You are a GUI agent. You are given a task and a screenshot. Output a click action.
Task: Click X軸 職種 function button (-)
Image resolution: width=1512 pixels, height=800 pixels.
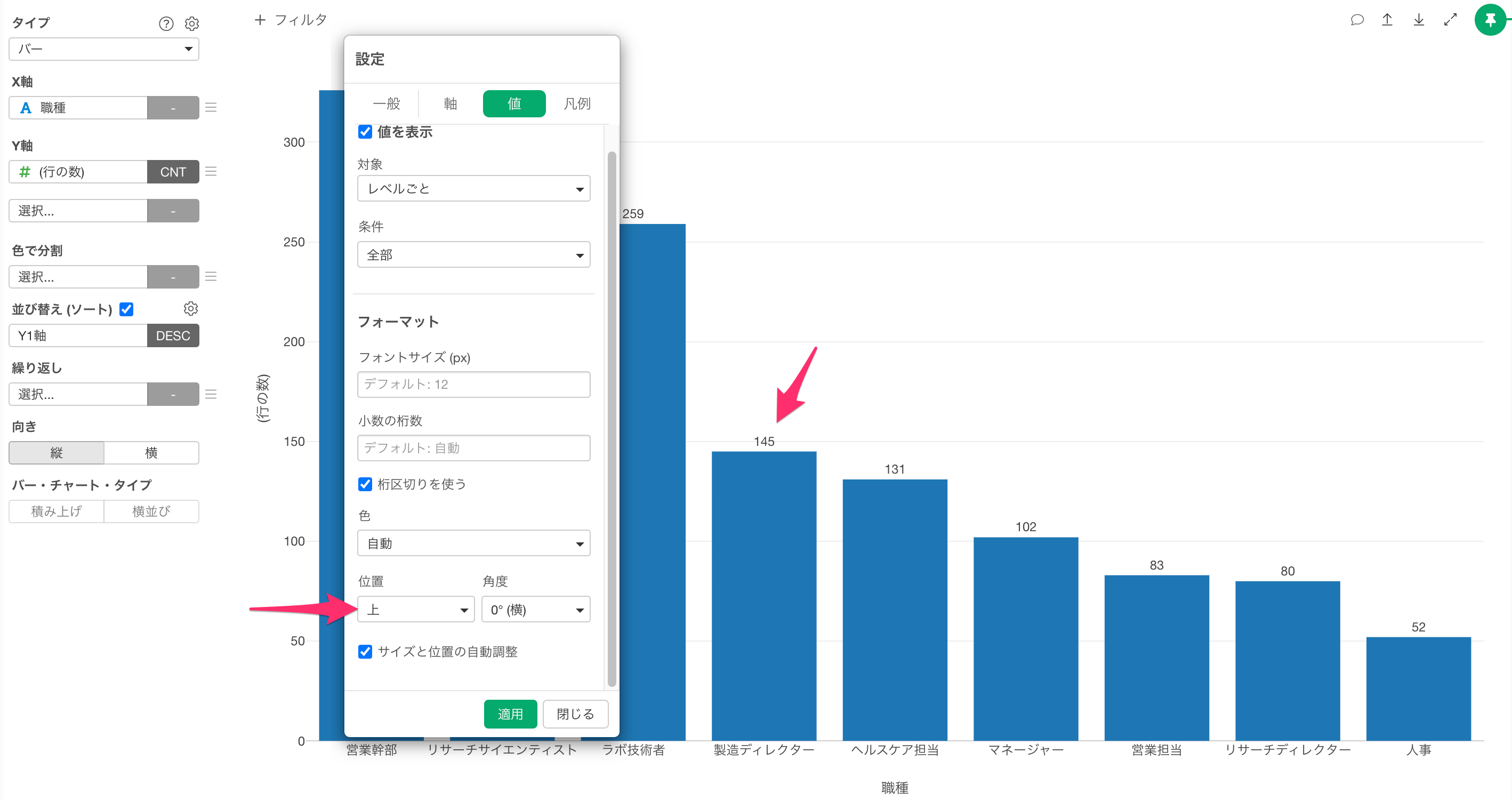(x=173, y=108)
